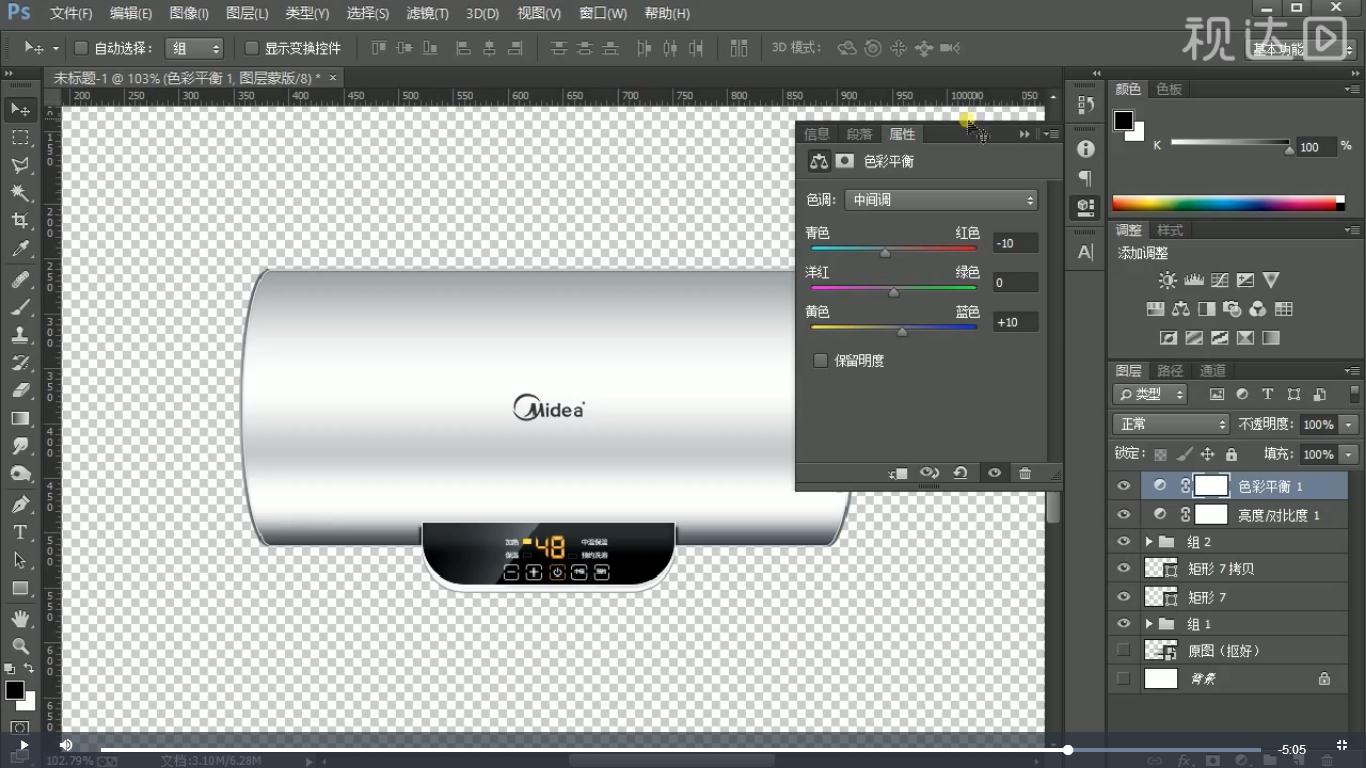1366x768 pixels.
Task: Open the auto-select 组 dropdown
Action: coord(194,48)
